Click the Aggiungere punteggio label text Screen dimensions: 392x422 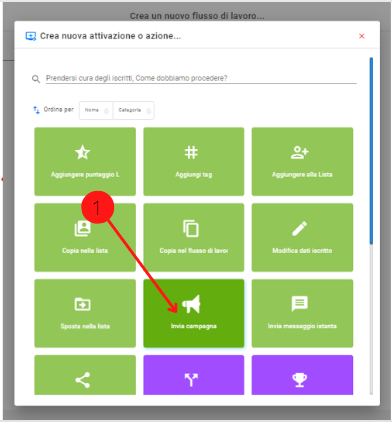point(85,175)
